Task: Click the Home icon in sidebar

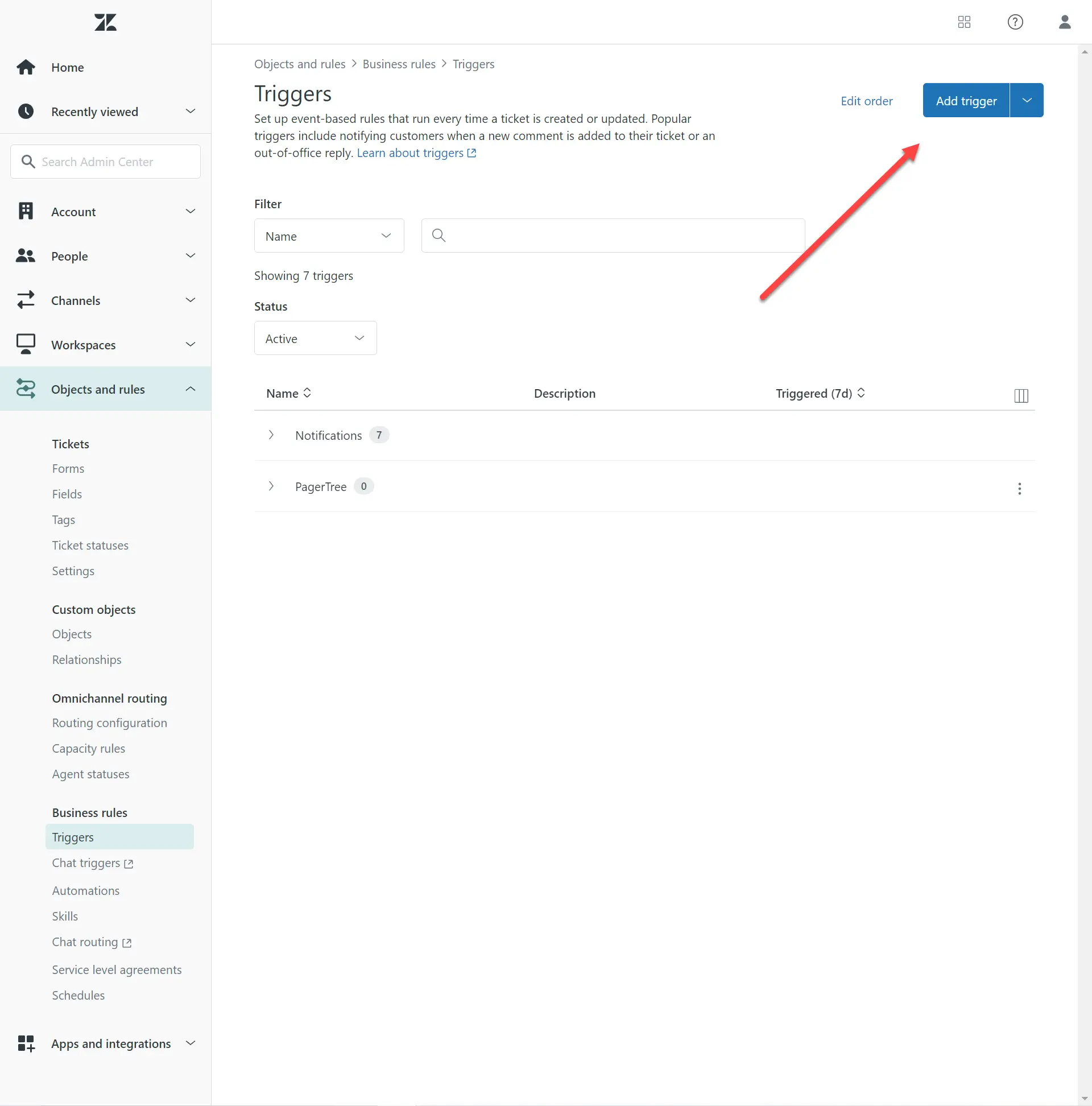Action: tap(26, 68)
